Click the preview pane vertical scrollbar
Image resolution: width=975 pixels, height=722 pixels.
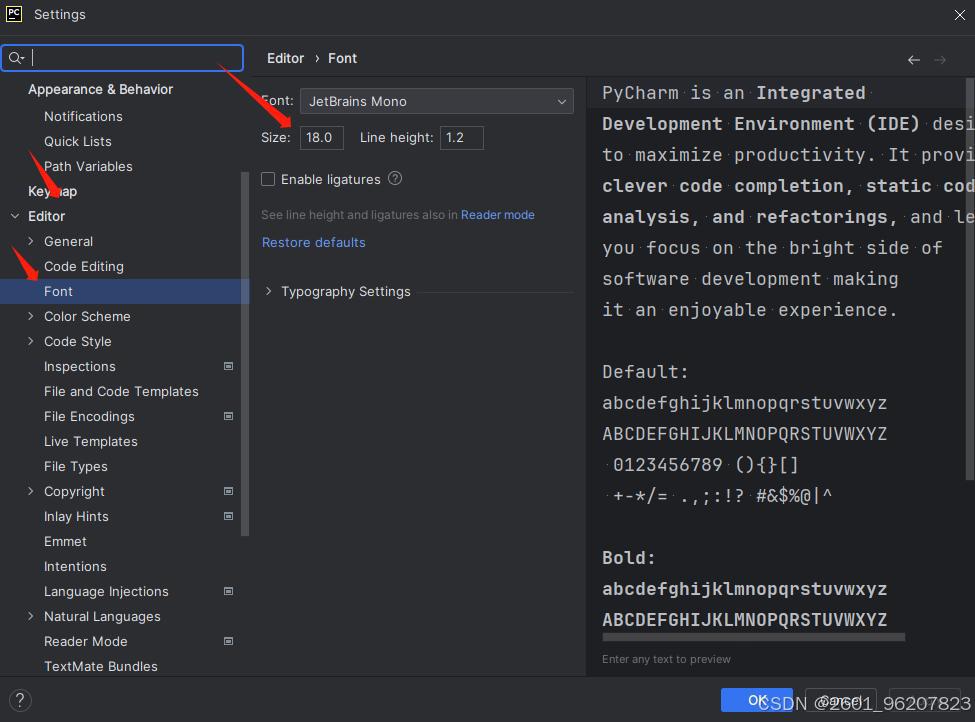(970, 279)
